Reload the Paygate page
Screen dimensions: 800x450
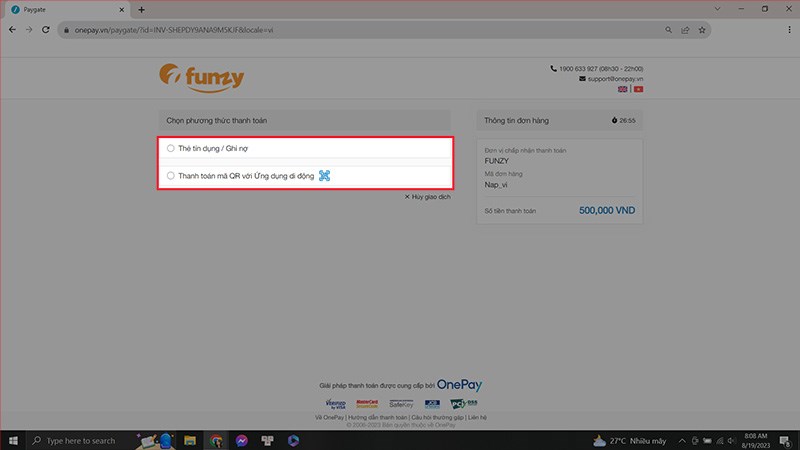click(46, 30)
